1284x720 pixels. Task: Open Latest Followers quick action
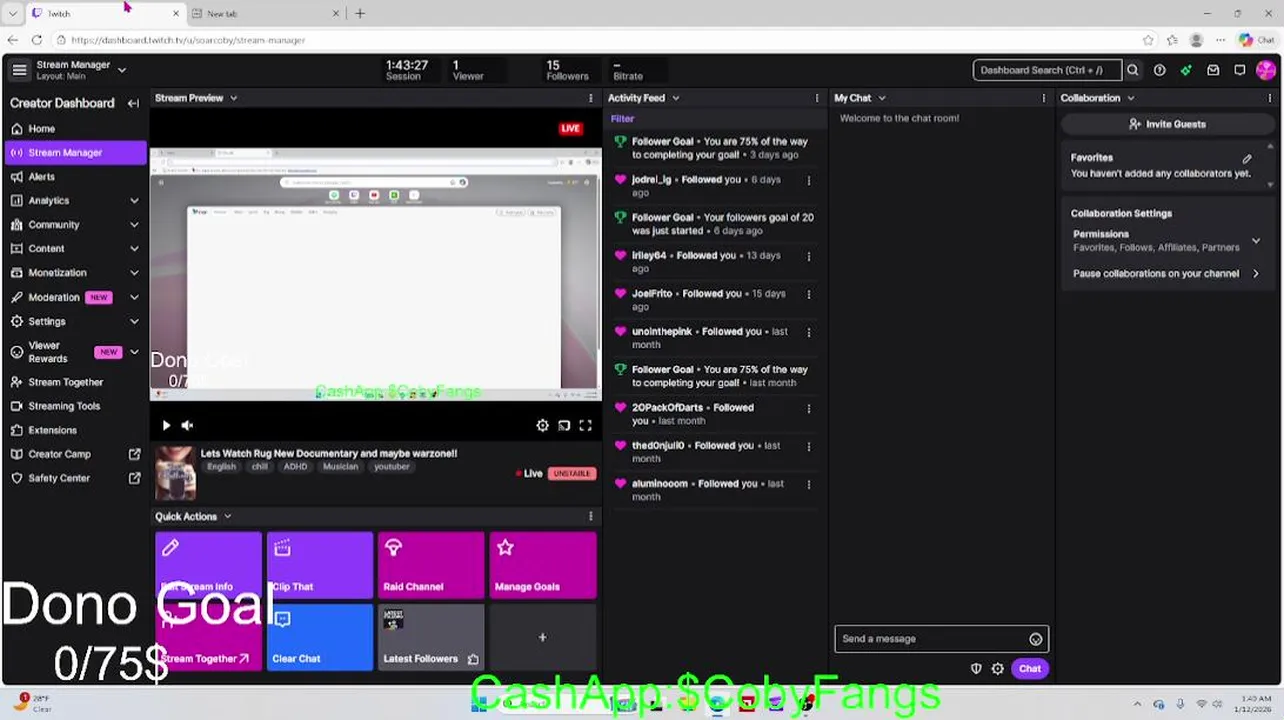tap(431, 637)
